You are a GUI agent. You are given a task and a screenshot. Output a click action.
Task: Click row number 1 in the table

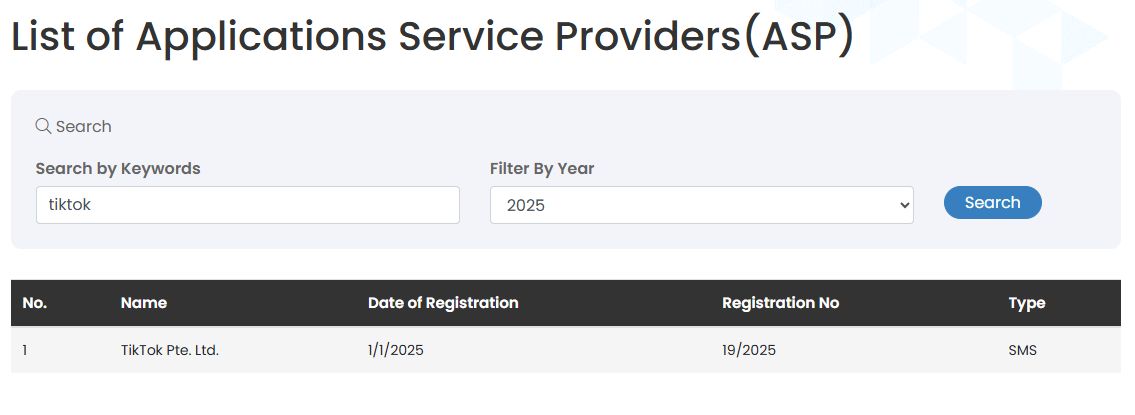[x=25, y=350]
